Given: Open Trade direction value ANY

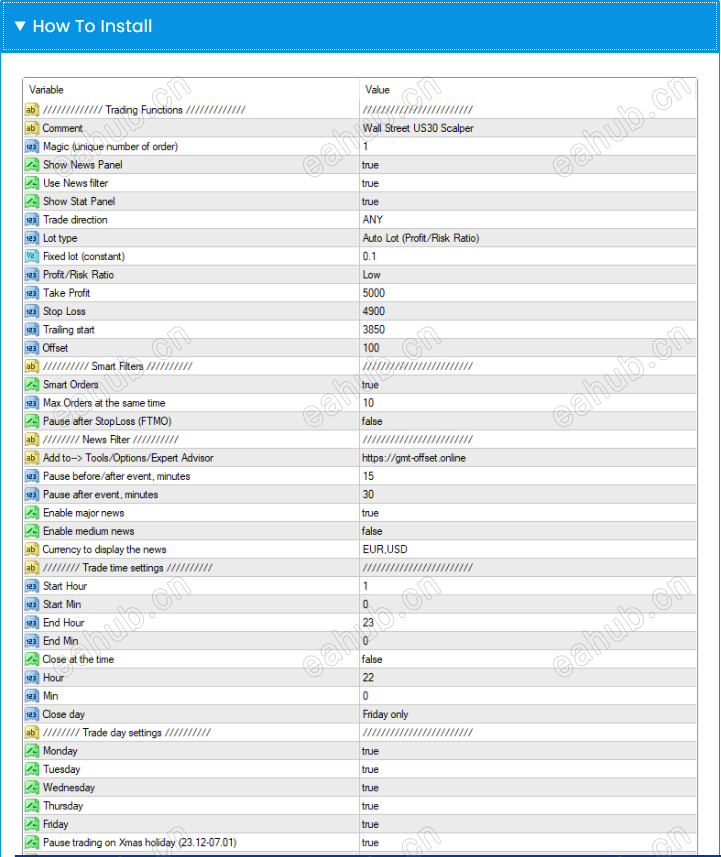Looking at the screenshot, I should click(x=372, y=220).
